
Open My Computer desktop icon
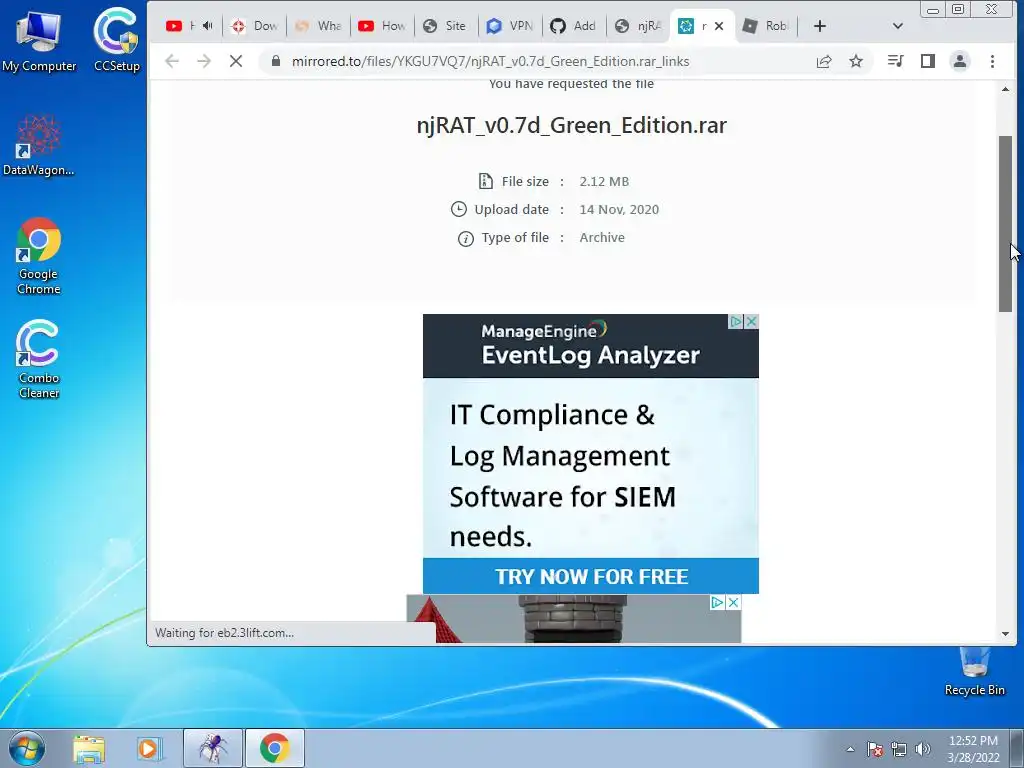(x=39, y=40)
